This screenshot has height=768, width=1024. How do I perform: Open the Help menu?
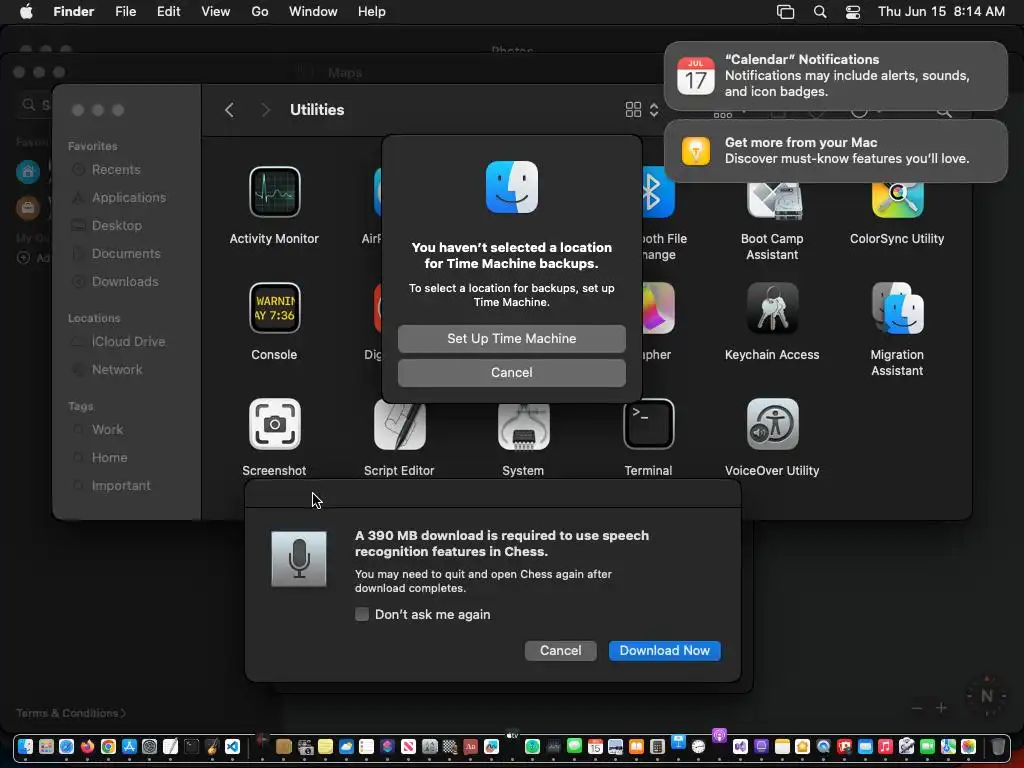click(x=372, y=12)
